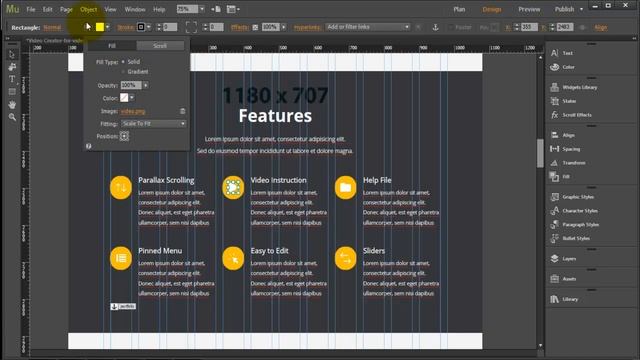Toggle the Footer checkbox
The width and height of the screenshot is (640, 360).
point(451,27)
